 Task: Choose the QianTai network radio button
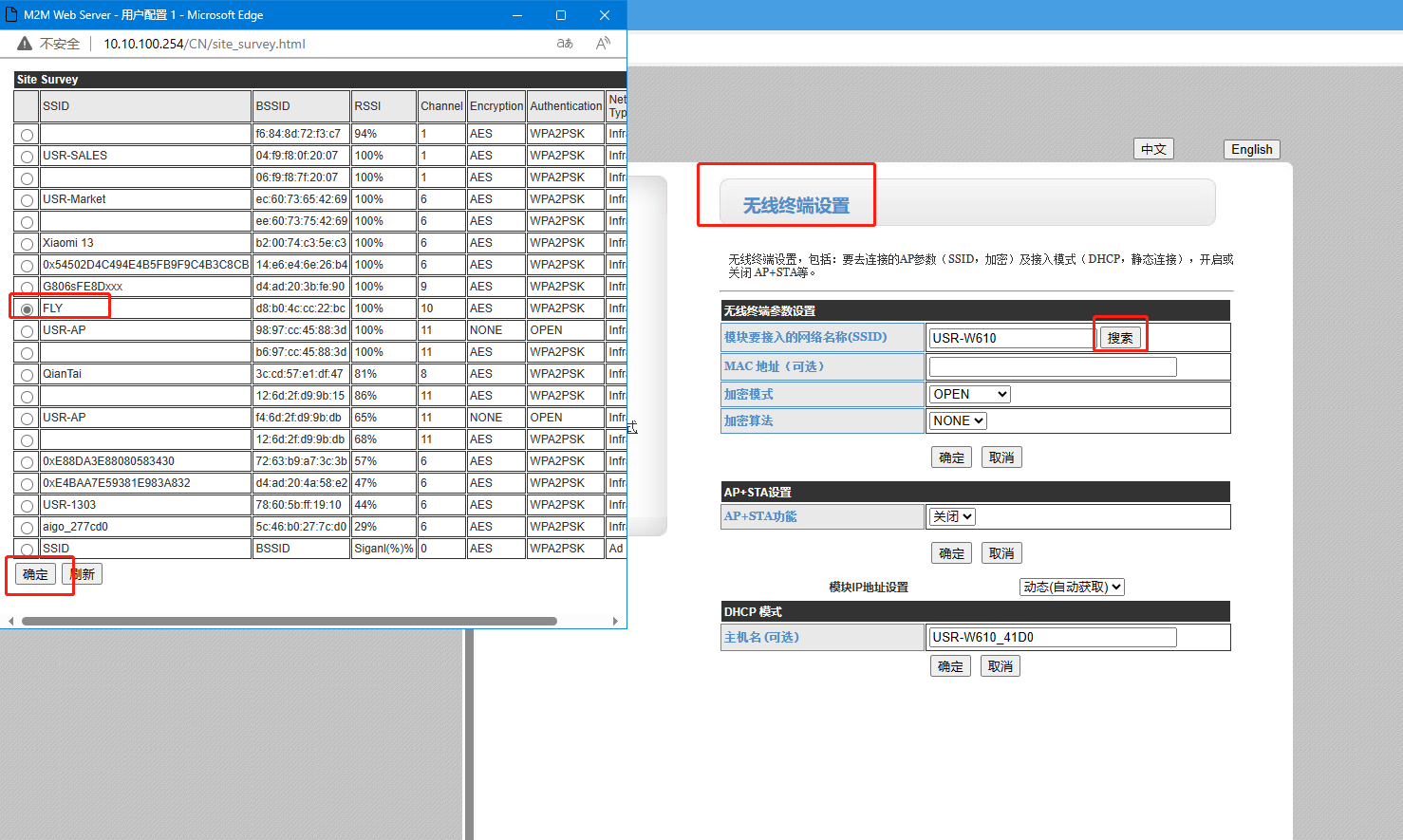(27, 375)
